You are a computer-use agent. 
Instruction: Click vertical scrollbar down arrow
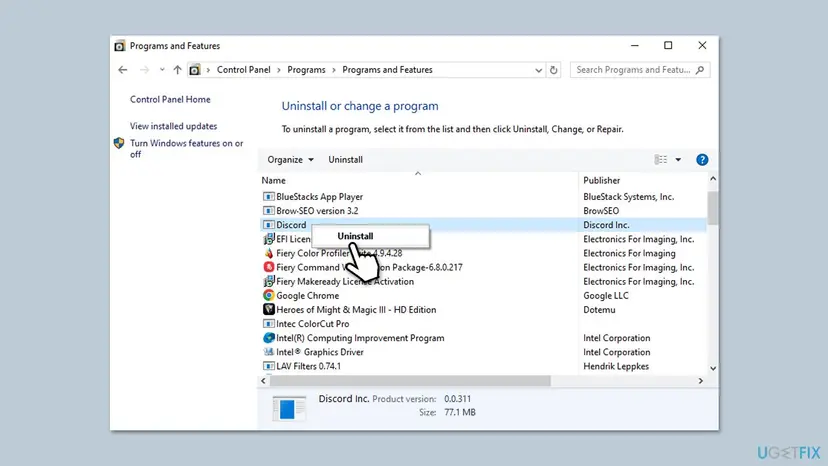click(713, 368)
